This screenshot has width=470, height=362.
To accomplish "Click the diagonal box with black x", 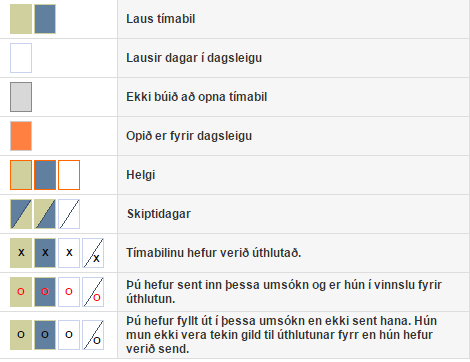I will (x=93, y=253).
